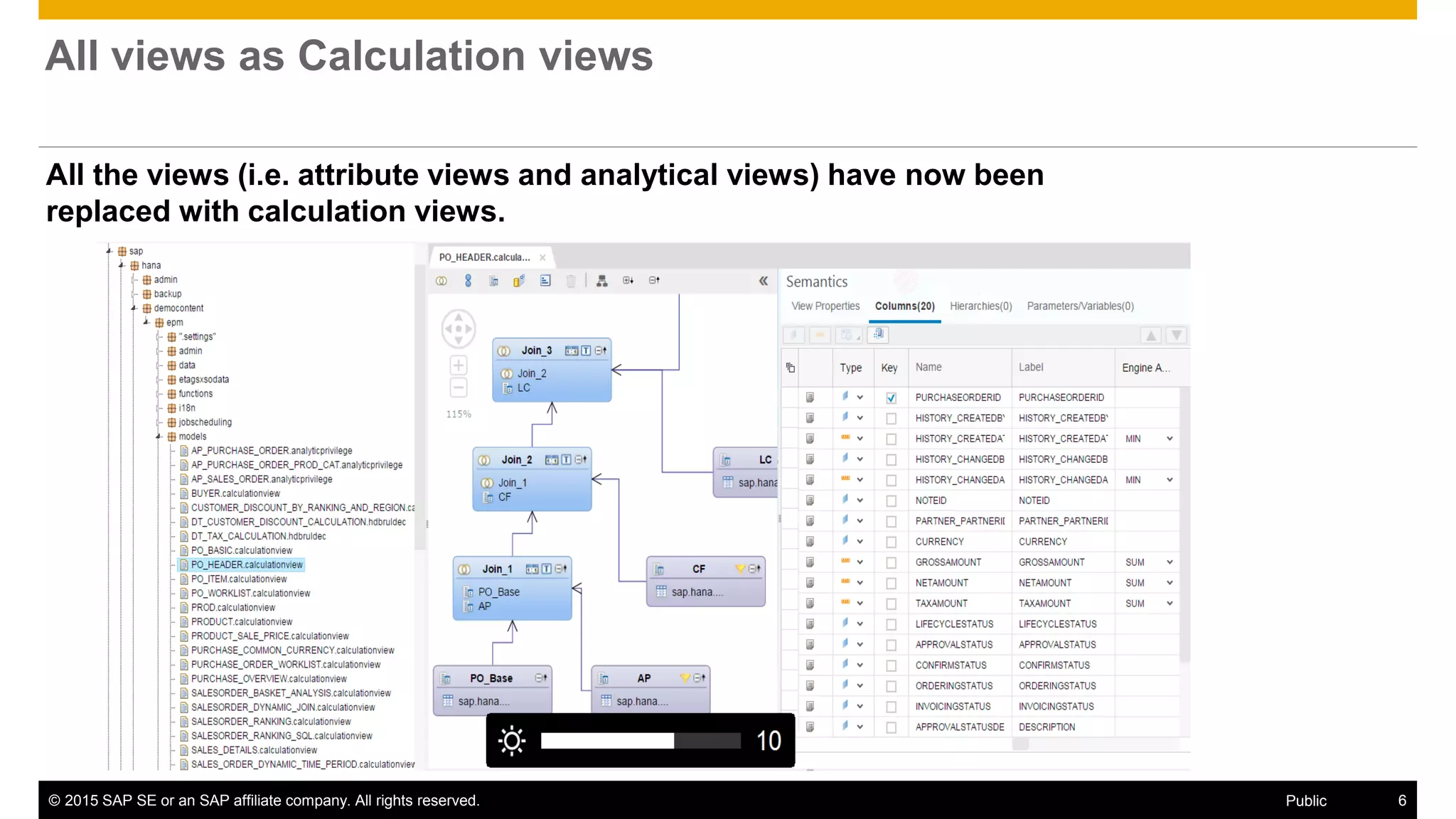Select the Union node tool in diagram toolbar
This screenshot has width=1456, height=819.
468,281
